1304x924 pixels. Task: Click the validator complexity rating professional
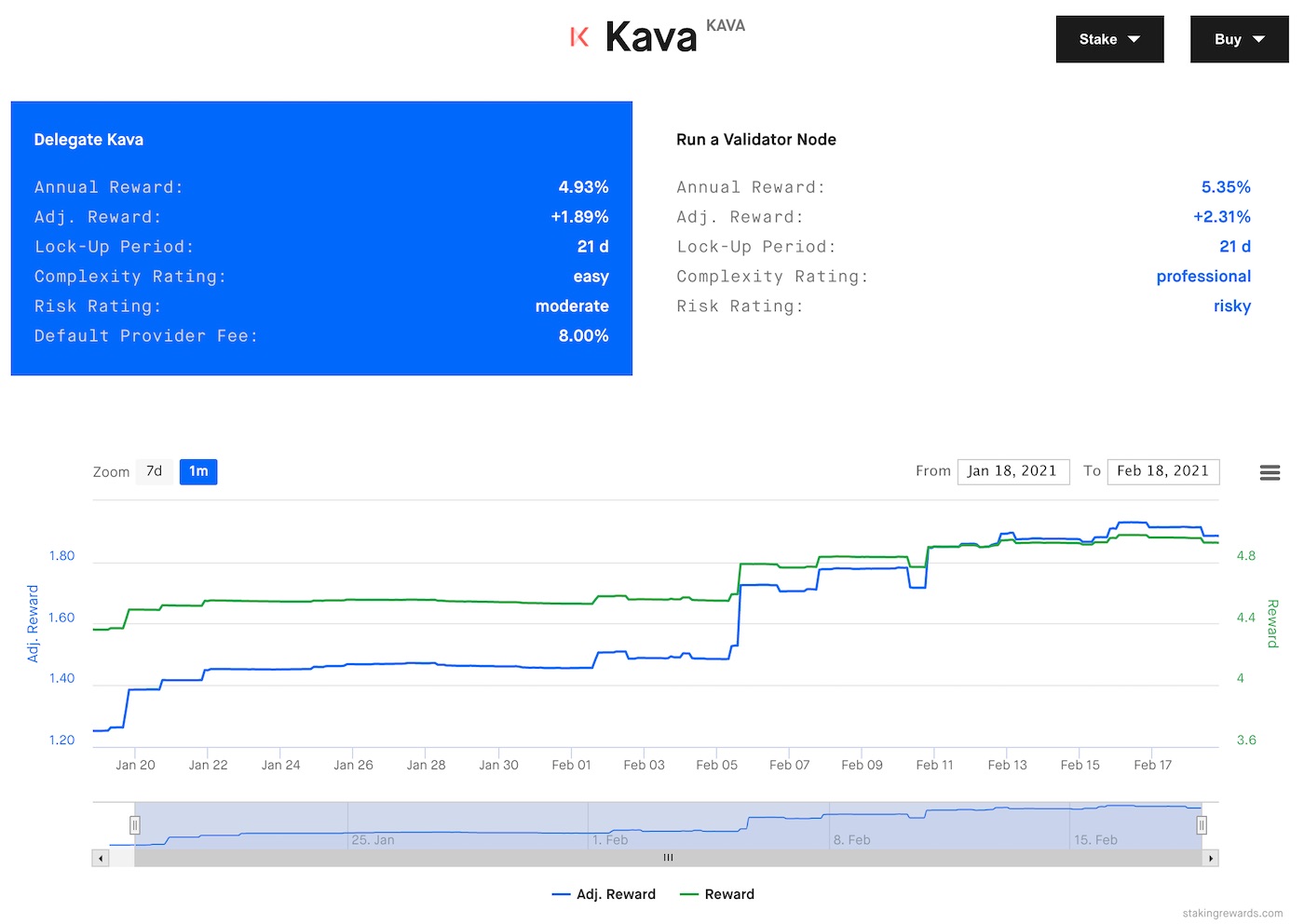tap(1203, 277)
